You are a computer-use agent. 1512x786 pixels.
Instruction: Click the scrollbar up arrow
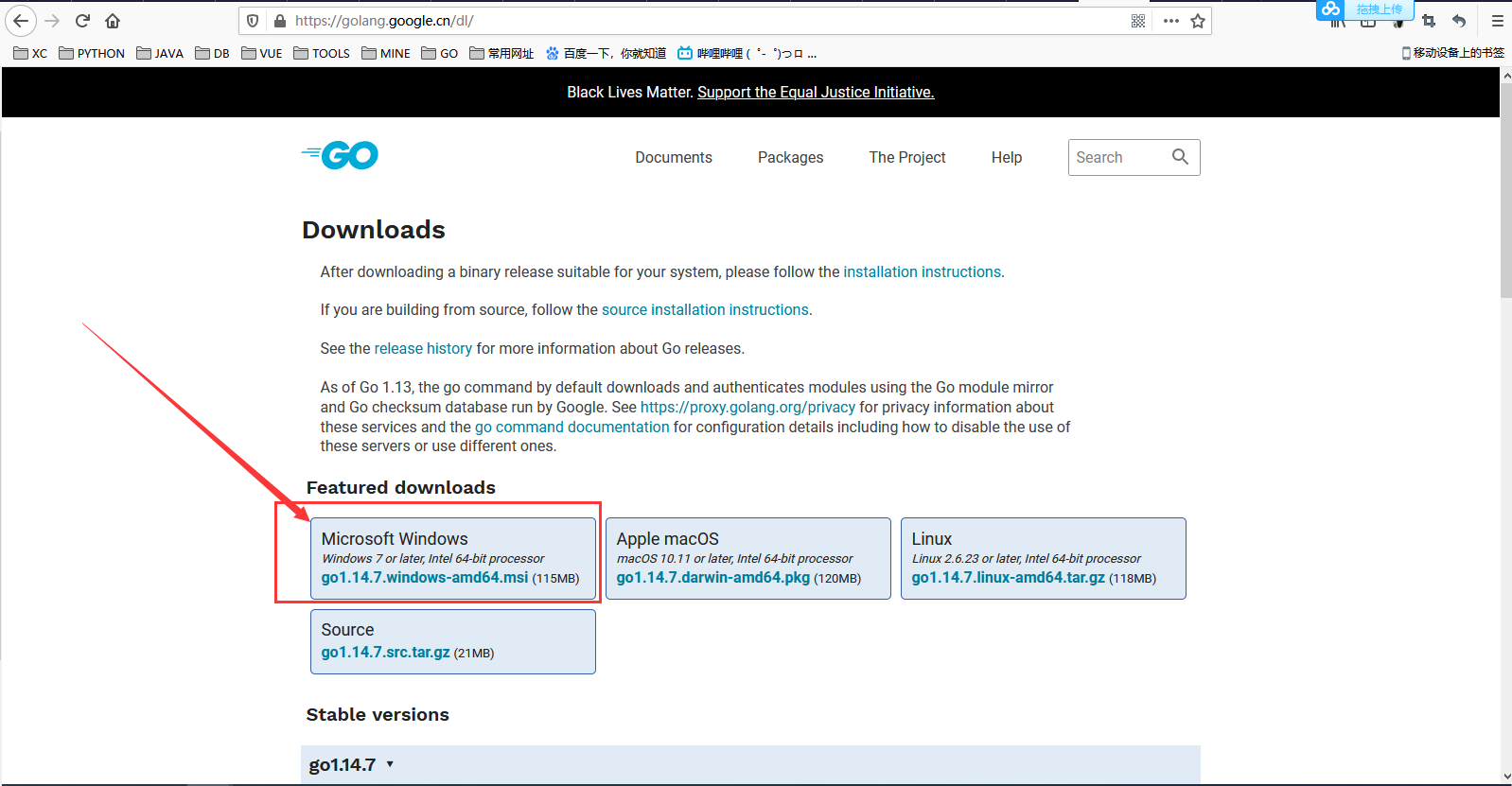pyautogui.click(x=1506, y=75)
